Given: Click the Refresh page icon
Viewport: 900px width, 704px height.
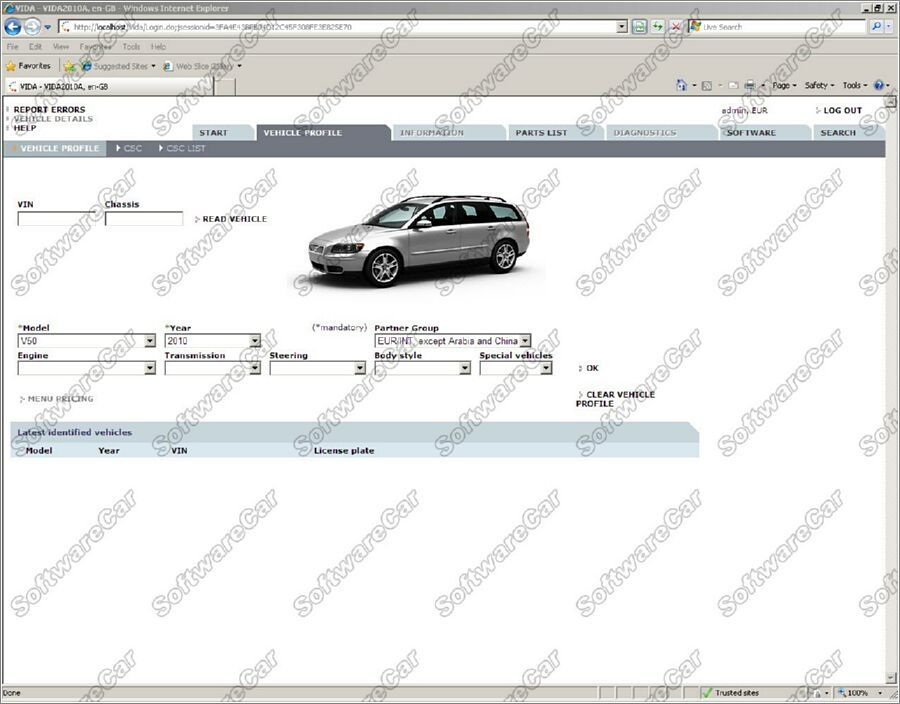Looking at the screenshot, I should (657, 27).
